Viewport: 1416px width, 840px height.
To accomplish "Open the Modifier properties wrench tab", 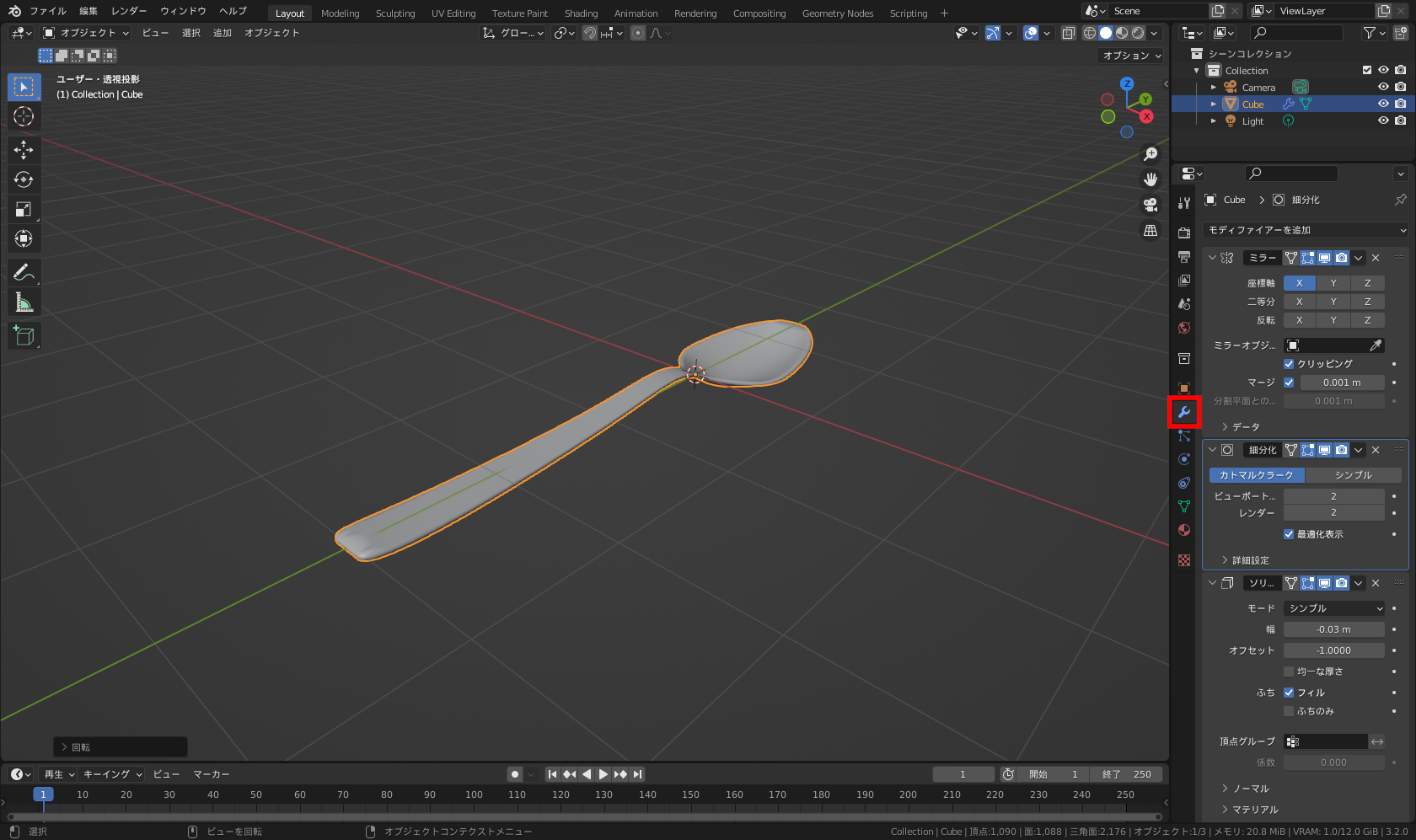I will pos(1184,412).
